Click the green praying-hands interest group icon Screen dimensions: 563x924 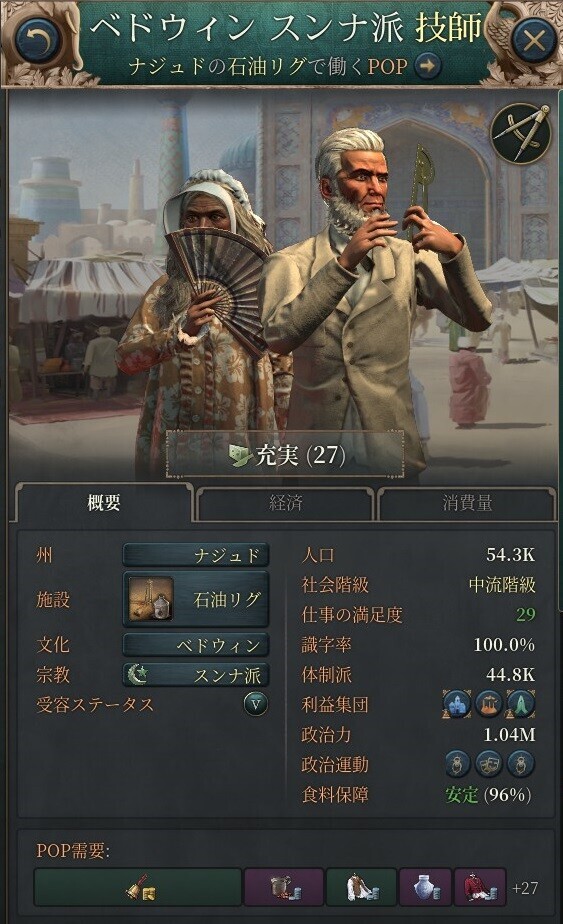pos(521,704)
